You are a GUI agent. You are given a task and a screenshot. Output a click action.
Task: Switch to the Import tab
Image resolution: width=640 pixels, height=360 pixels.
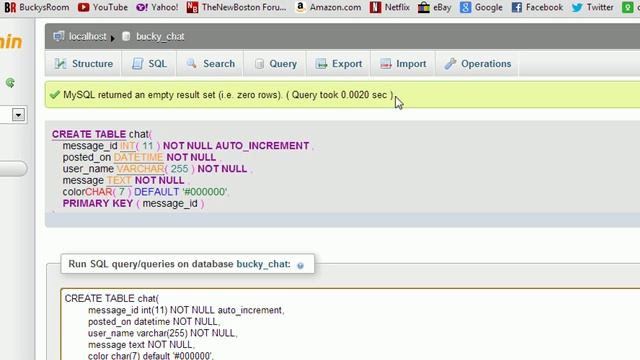click(x=403, y=64)
